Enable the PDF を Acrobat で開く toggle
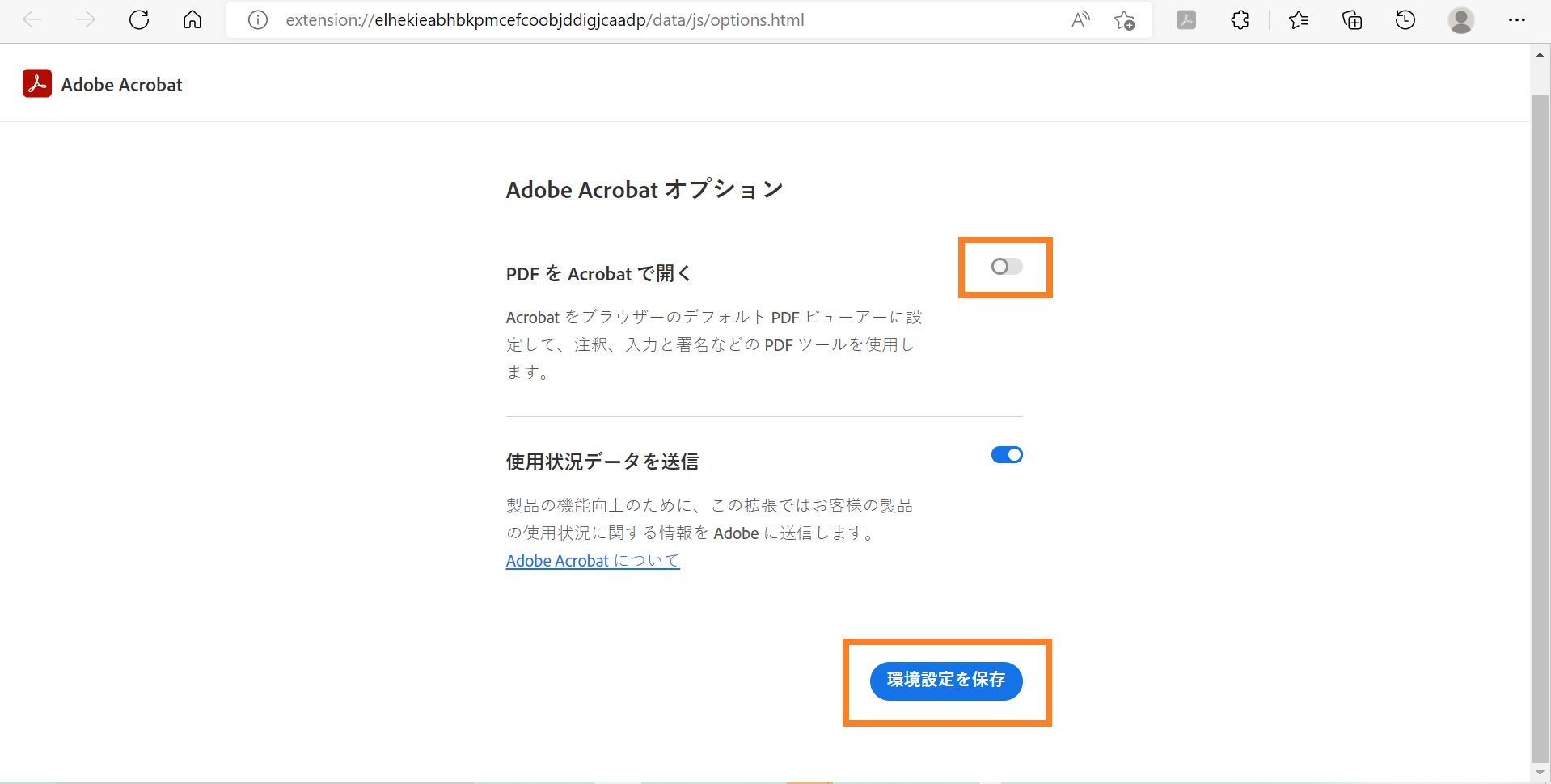The image size is (1551, 784). click(1005, 267)
